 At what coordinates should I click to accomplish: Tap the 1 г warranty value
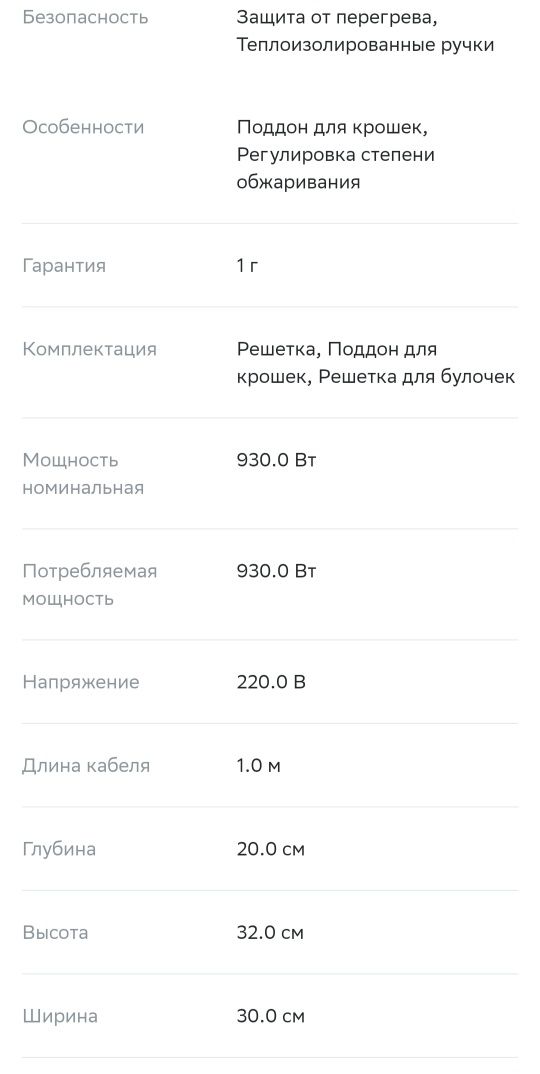[247, 266]
